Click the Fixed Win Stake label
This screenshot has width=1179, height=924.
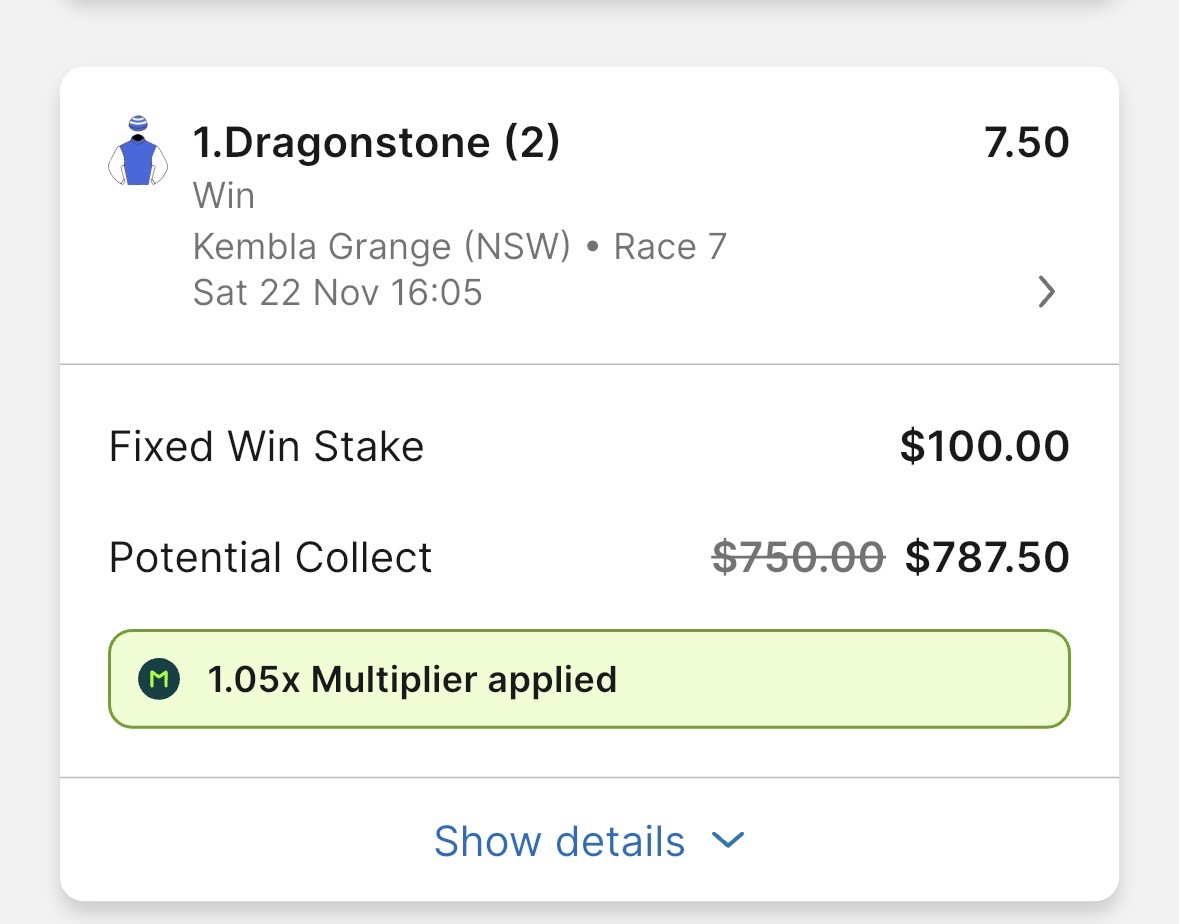point(266,446)
